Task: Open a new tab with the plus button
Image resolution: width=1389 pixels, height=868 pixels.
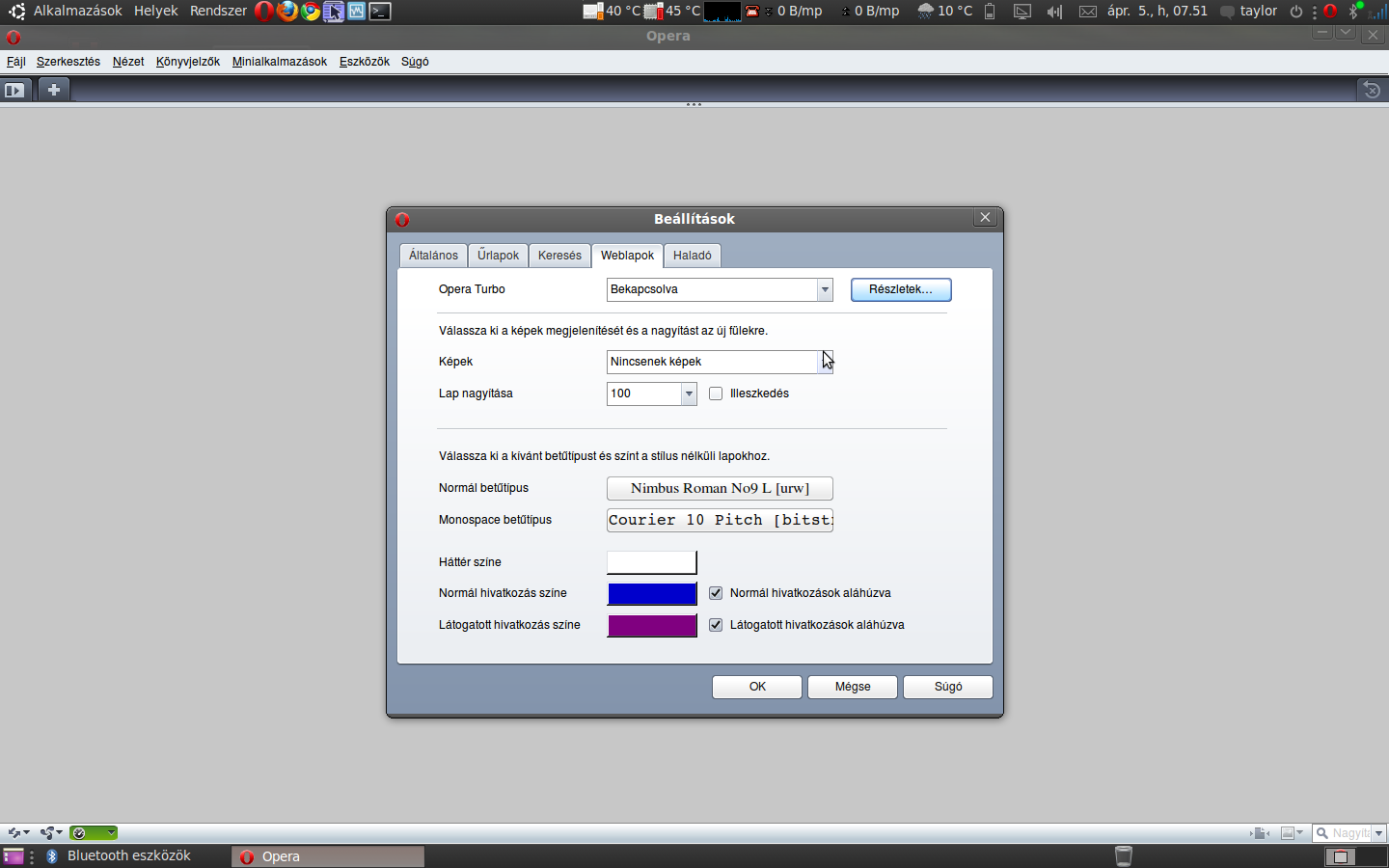Action: pyautogui.click(x=54, y=90)
